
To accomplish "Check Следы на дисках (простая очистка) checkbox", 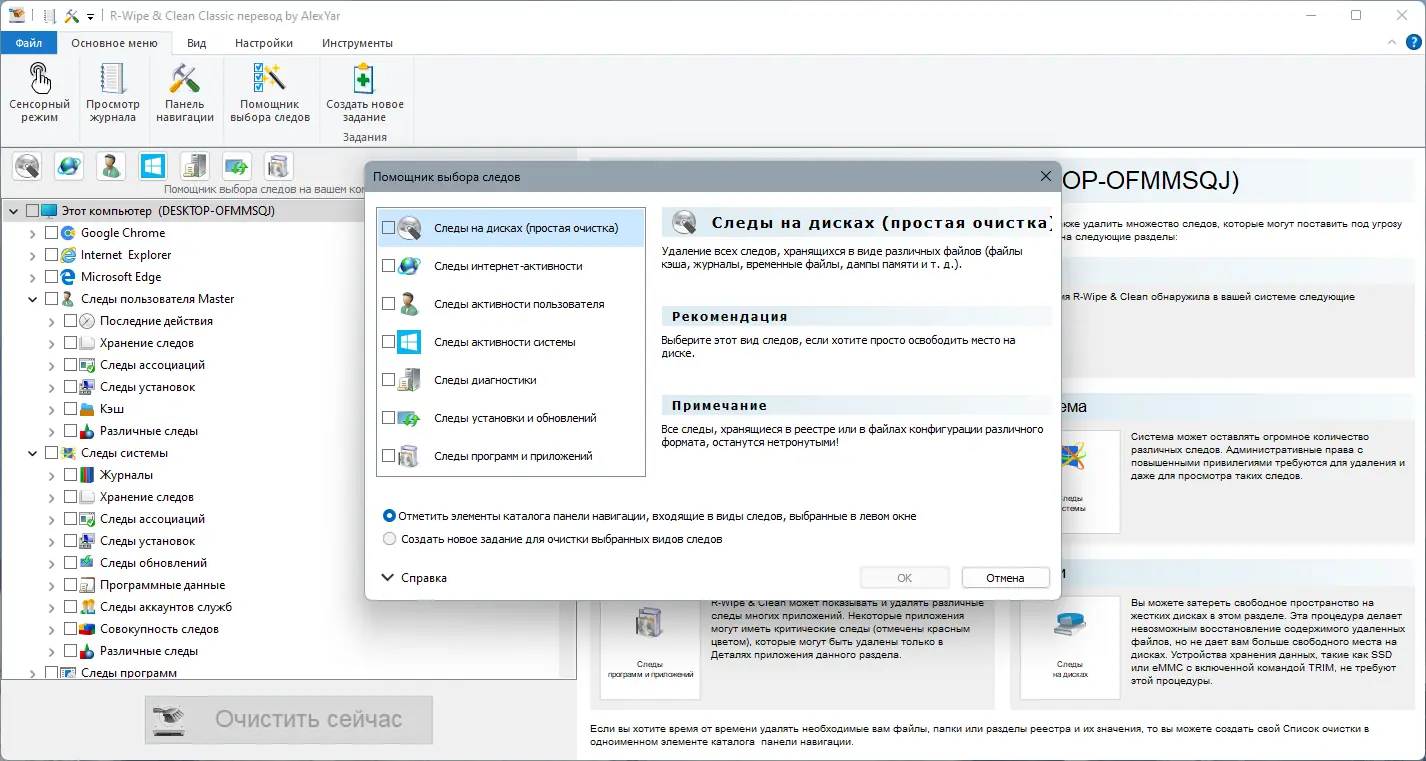I will click(388, 228).
